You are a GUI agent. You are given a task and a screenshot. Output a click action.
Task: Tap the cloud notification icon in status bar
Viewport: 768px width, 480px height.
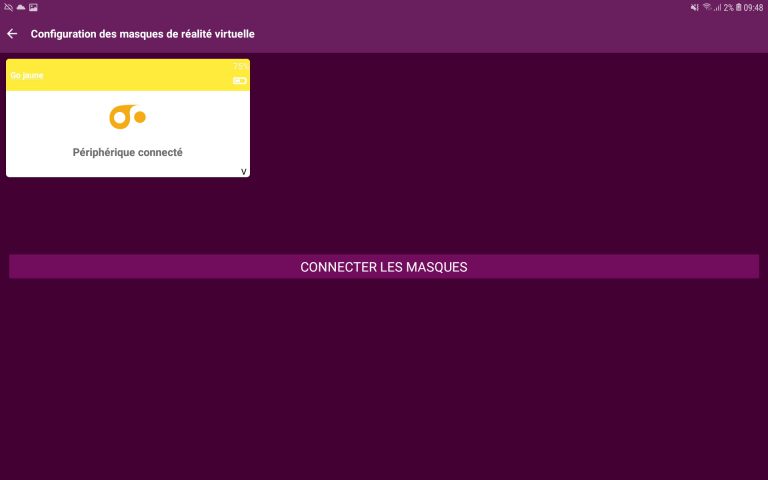[x=21, y=7]
